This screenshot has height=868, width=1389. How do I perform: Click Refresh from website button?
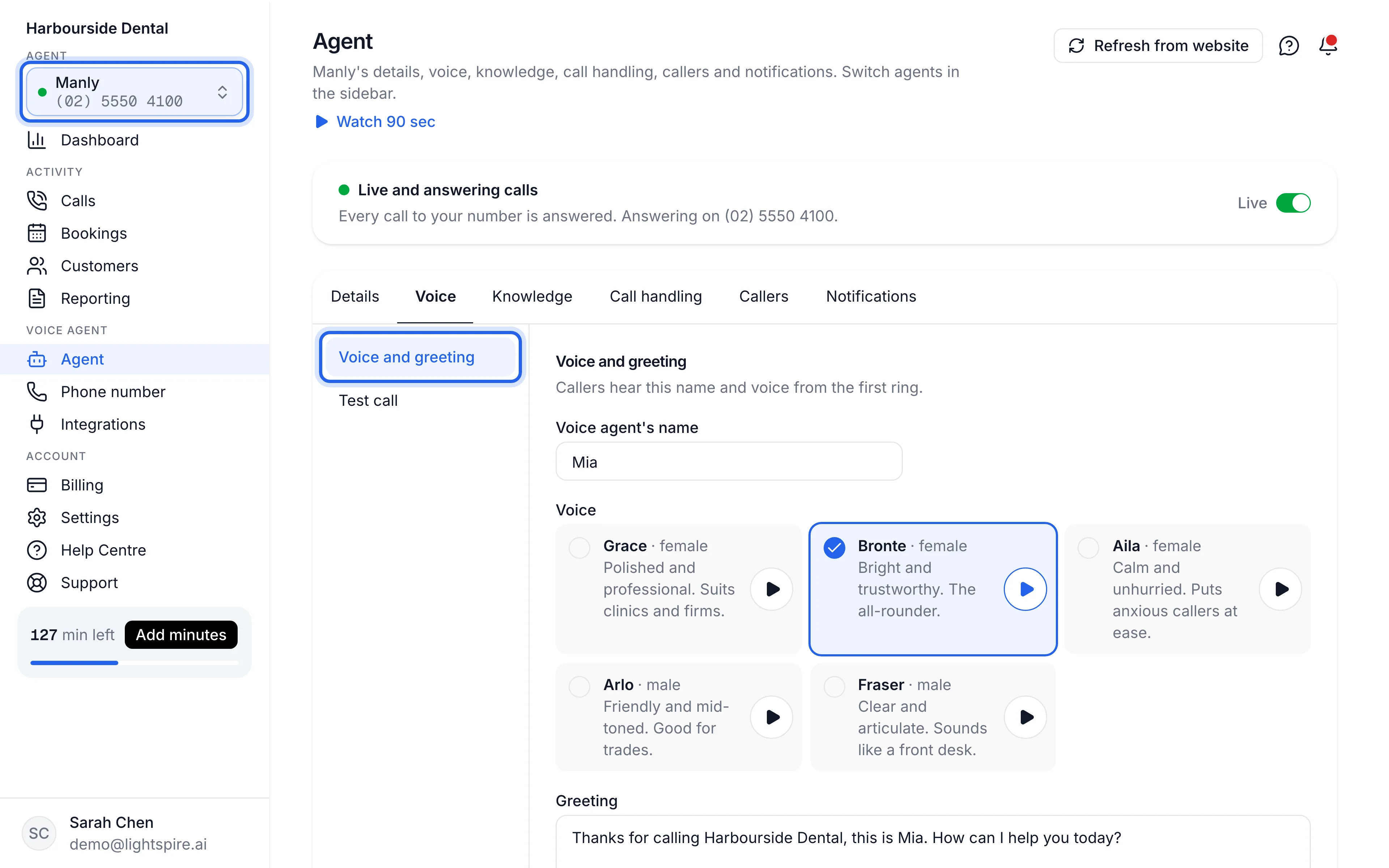pyautogui.click(x=1158, y=45)
